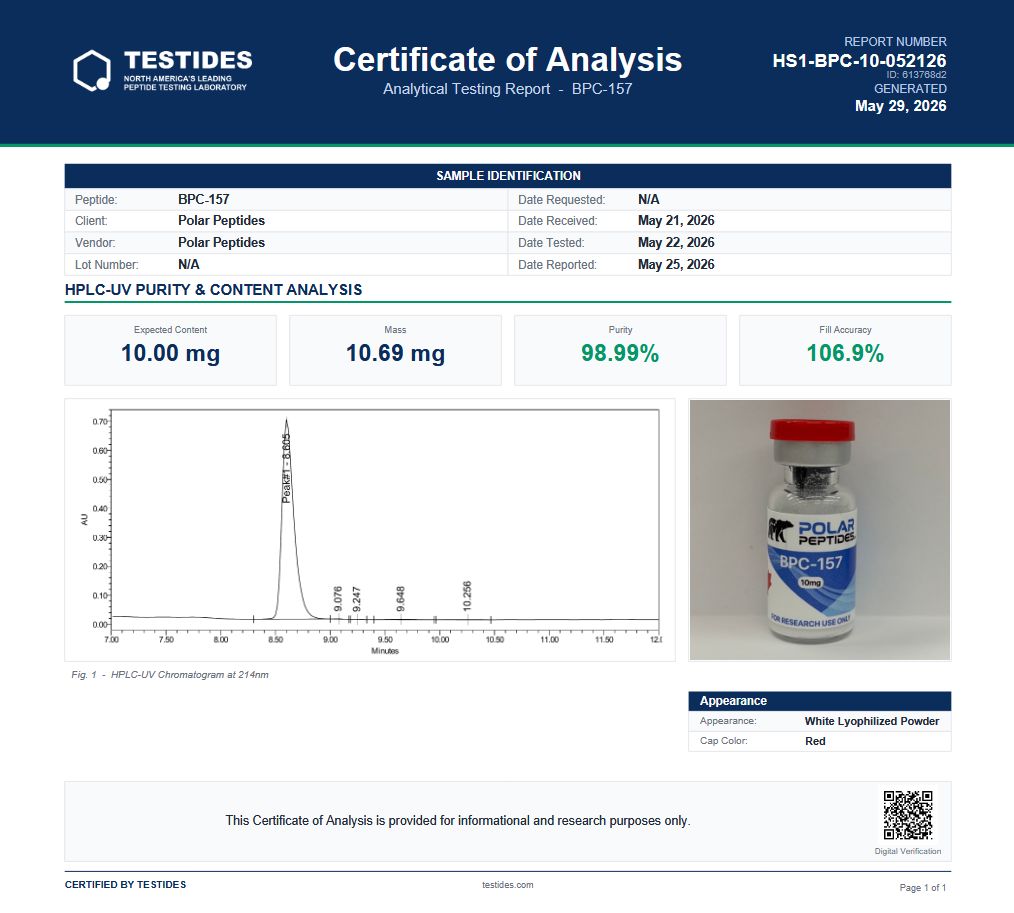
Task: Click the SAMPLE IDENTIFICATION header bar
Action: [x=508, y=175]
